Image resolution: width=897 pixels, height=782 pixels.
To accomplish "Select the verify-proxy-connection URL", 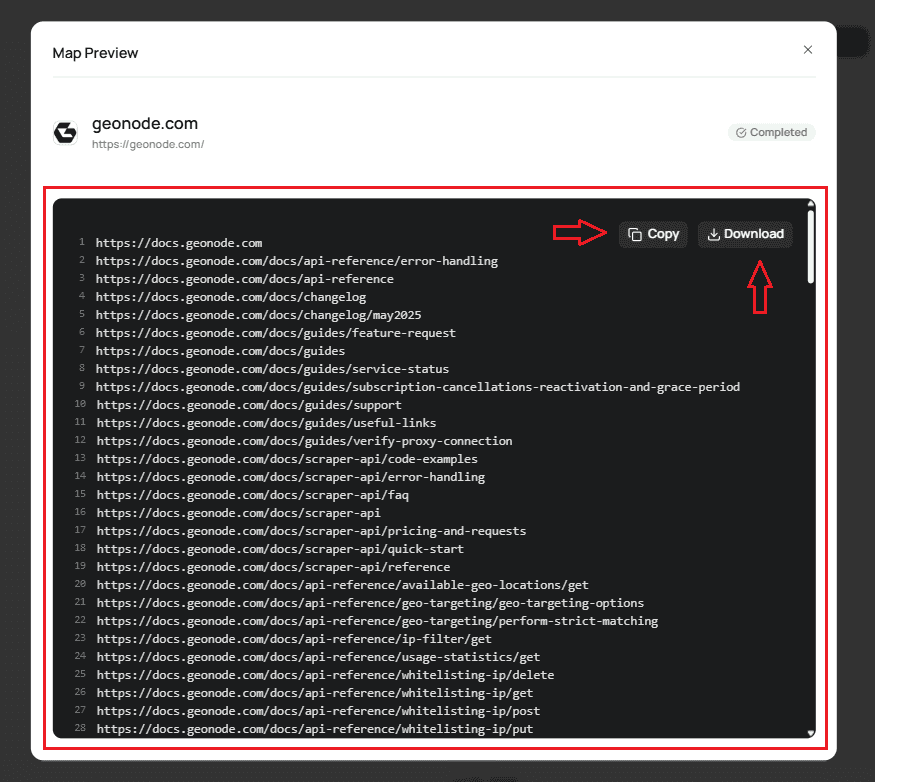I will (304, 441).
